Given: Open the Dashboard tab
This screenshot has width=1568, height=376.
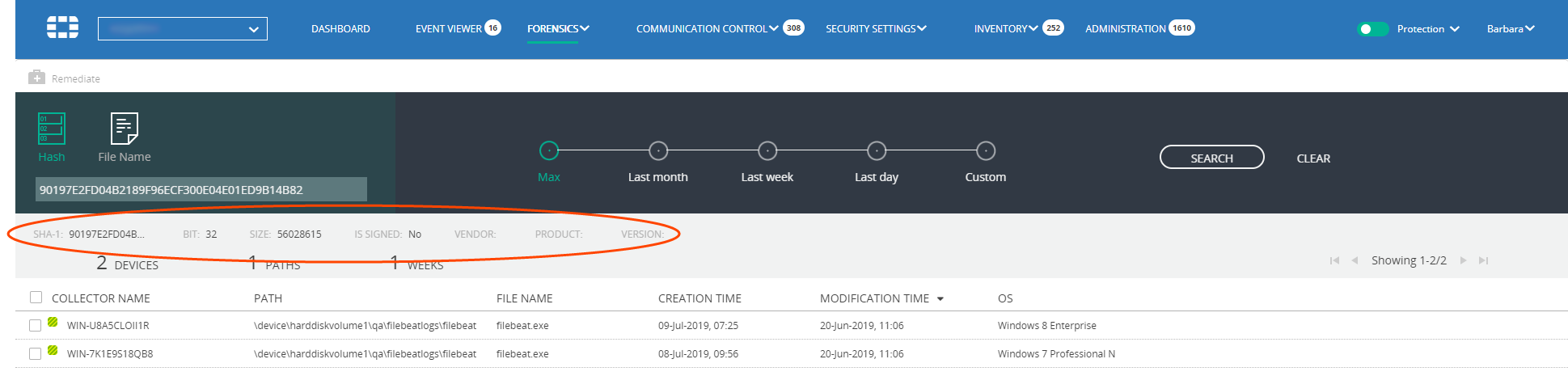Looking at the screenshot, I should coord(340,29).
